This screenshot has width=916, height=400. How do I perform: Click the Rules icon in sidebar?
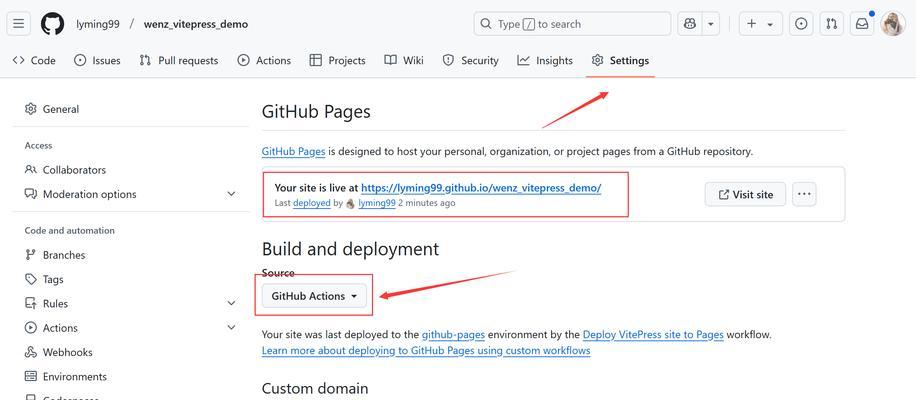(30, 304)
